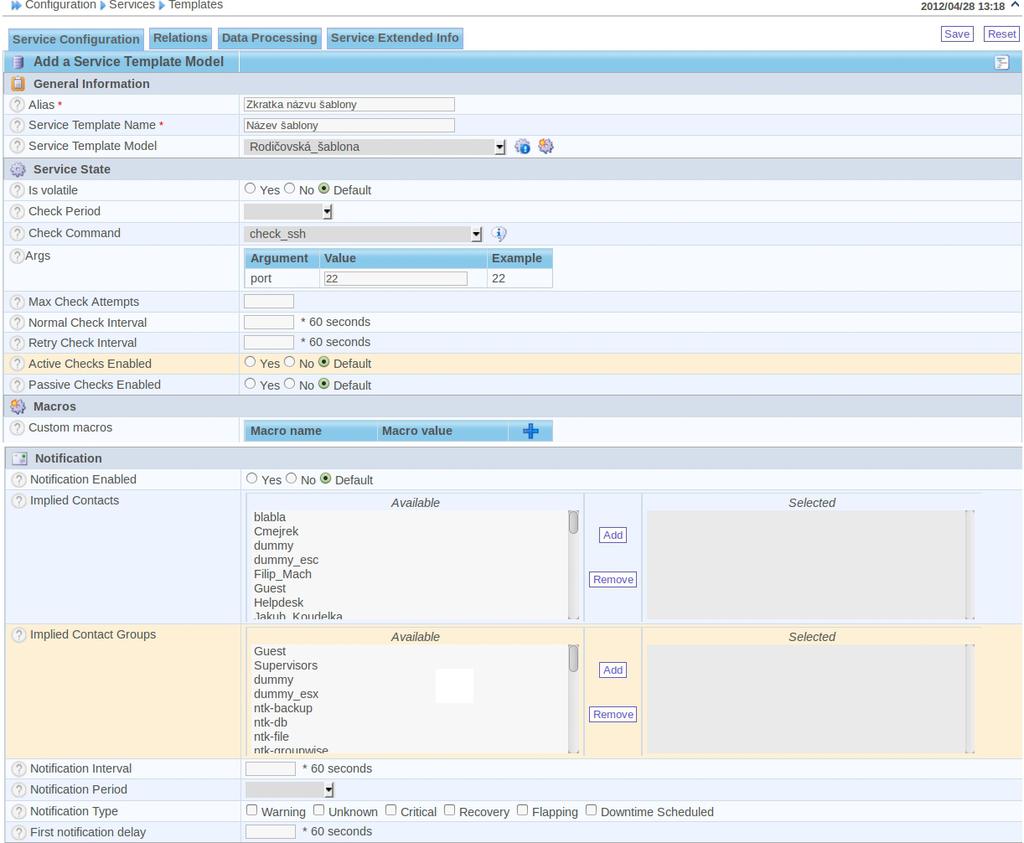
Task: Click the scrollbar of Implied Contacts available list
Action: tap(573, 565)
